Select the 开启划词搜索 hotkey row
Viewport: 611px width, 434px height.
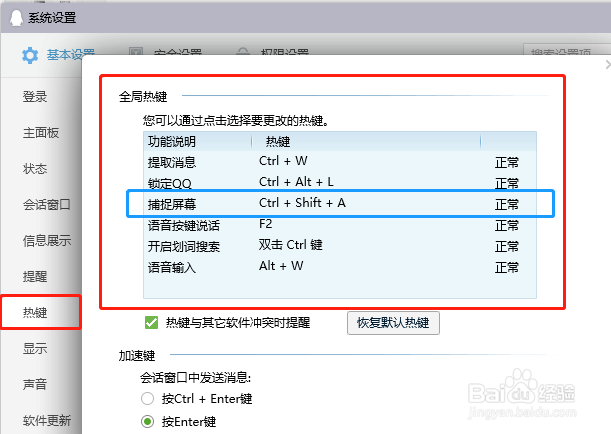(x=340, y=246)
